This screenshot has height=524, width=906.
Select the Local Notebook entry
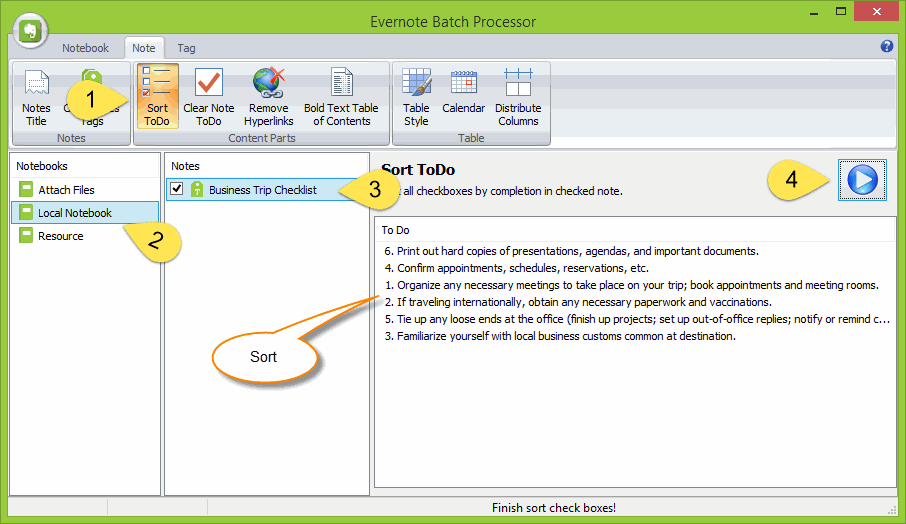[84, 213]
